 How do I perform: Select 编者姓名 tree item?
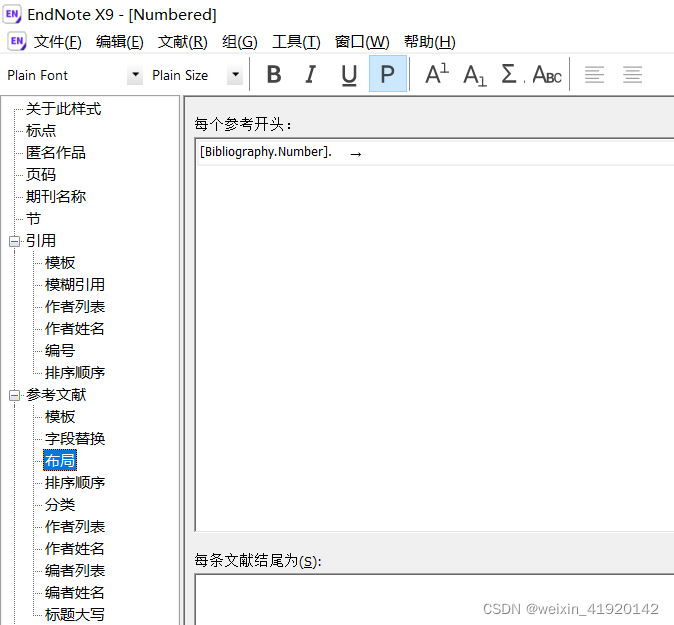pyautogui.click(x=75, y=593)
